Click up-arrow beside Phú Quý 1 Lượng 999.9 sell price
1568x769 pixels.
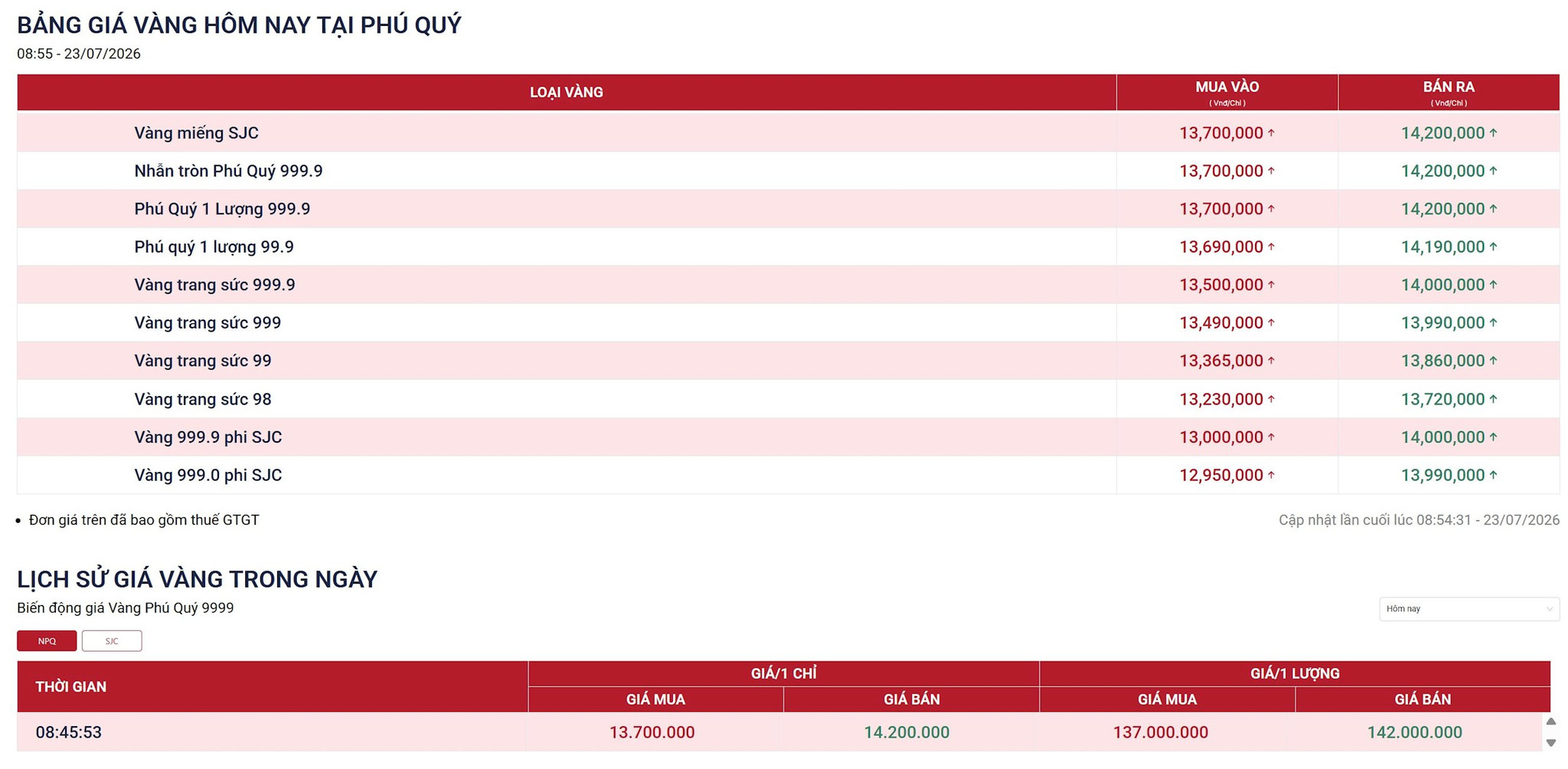point(1493,208)
